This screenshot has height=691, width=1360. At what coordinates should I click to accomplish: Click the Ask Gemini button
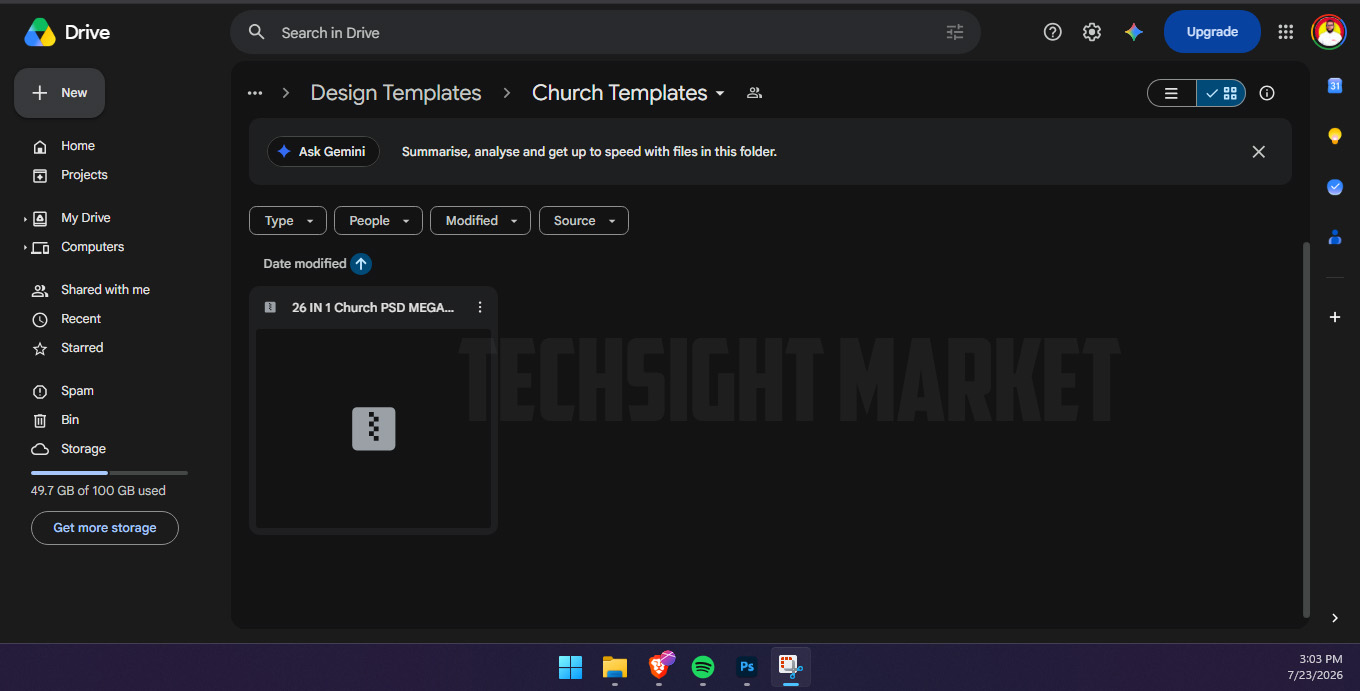[323, 152]
